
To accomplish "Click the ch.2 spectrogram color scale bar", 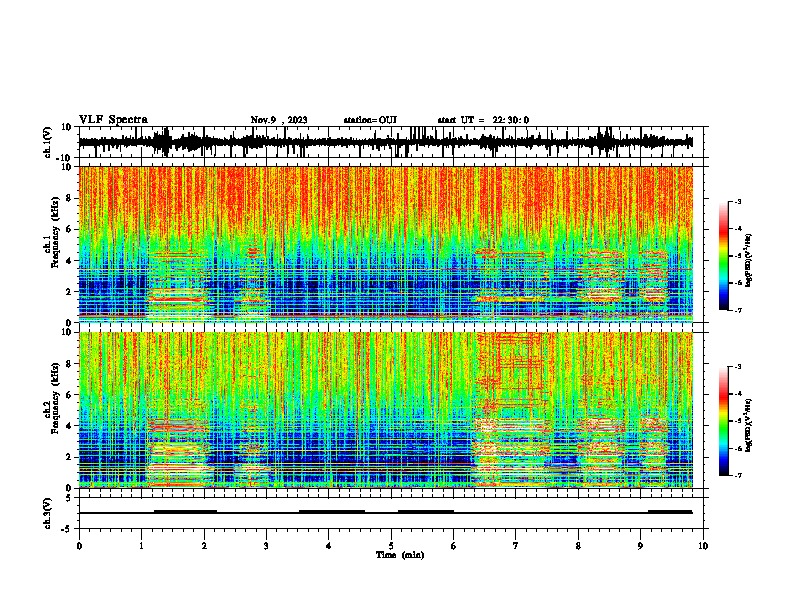I will pyautogui.click(x=723, y=421).
